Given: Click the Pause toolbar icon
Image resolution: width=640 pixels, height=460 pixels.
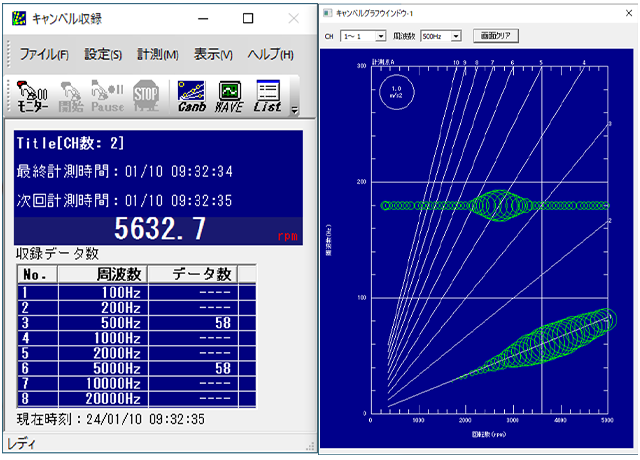Looking at the screenshot, I should tap(107, 97).
